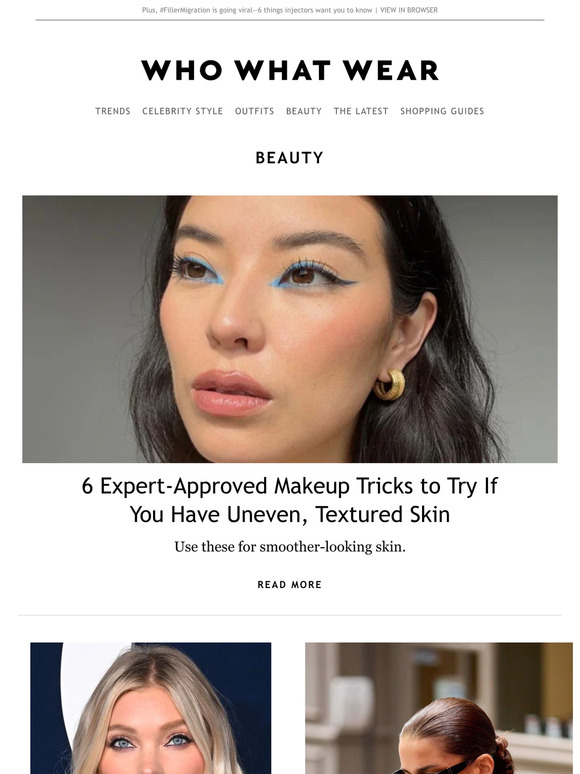Click READ MORE under makeup tricks article
Image resolution: width=580 pixels, height=774 pixels.
pos(290,584)
